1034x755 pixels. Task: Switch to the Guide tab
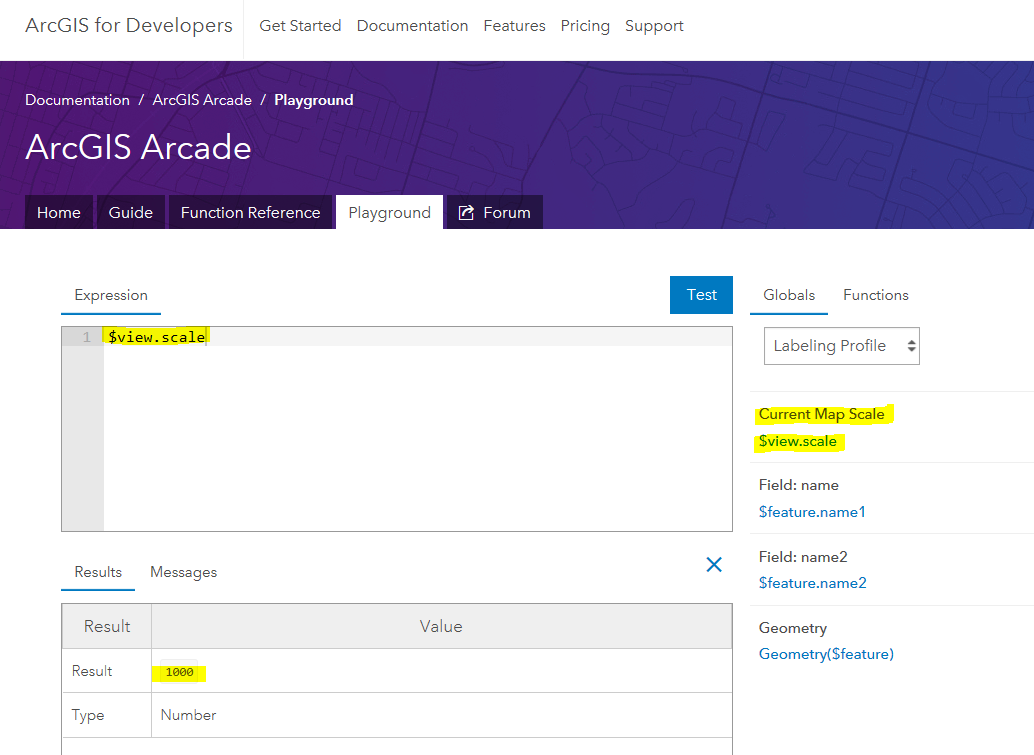click(131, 212)
